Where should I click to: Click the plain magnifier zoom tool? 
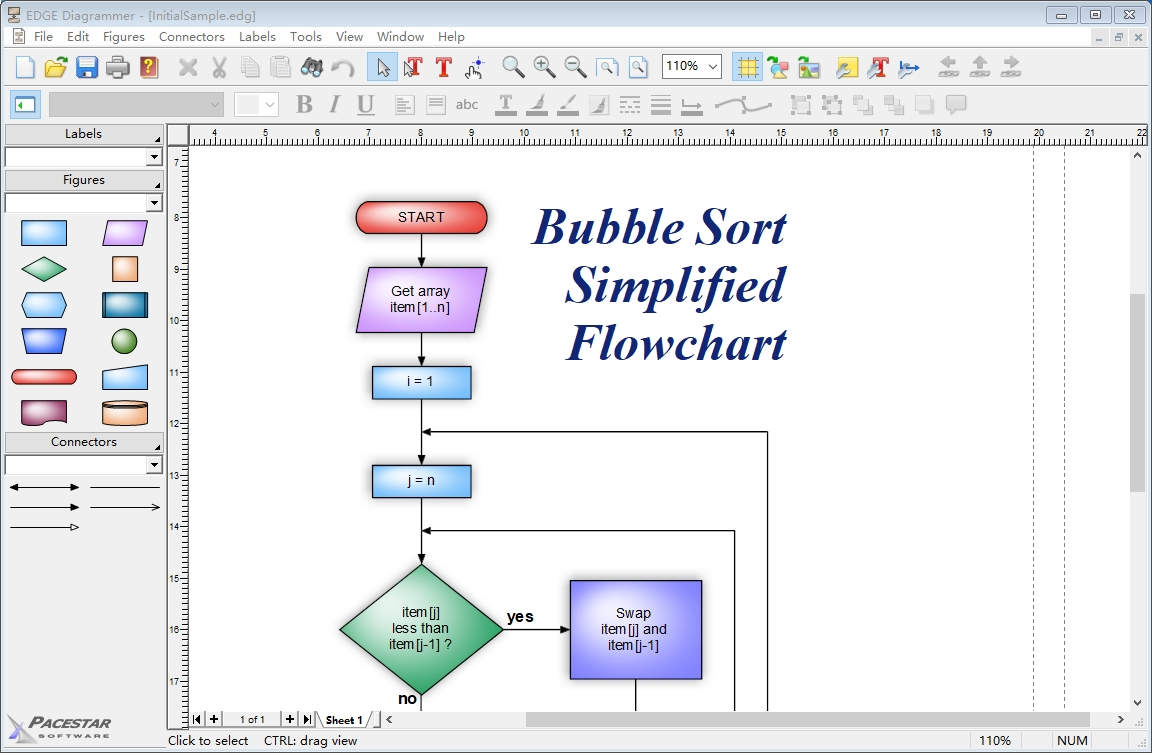coord(513,68)
